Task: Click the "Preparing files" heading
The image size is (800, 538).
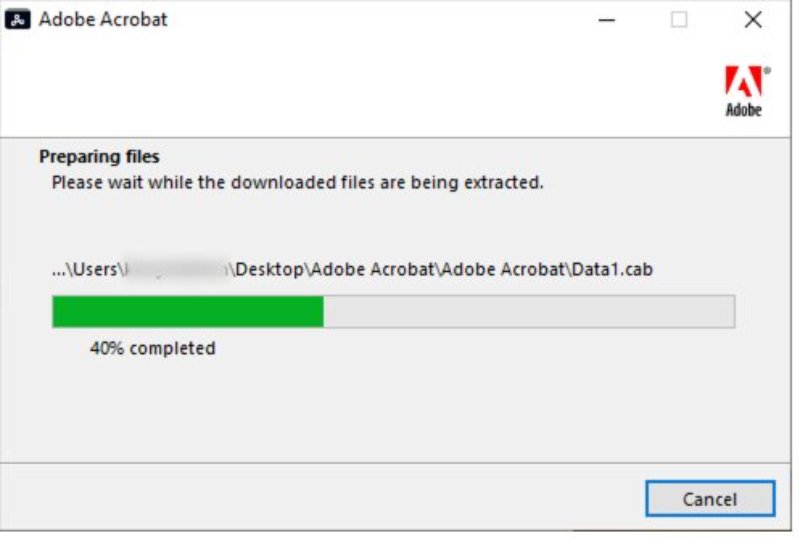Action: (99, 157)
